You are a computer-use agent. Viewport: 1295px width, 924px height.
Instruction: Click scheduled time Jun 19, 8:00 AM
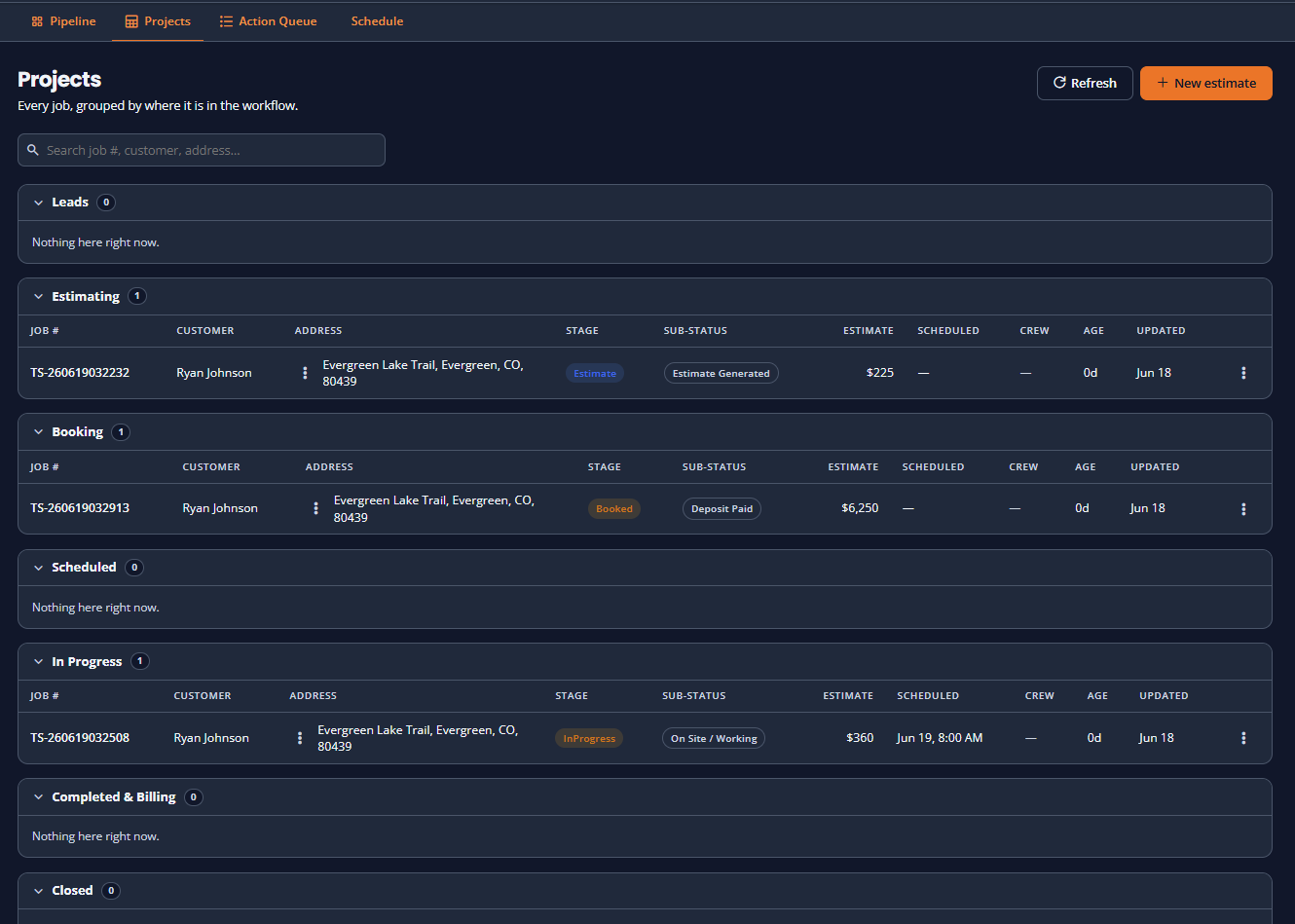[x=940, y=738]
